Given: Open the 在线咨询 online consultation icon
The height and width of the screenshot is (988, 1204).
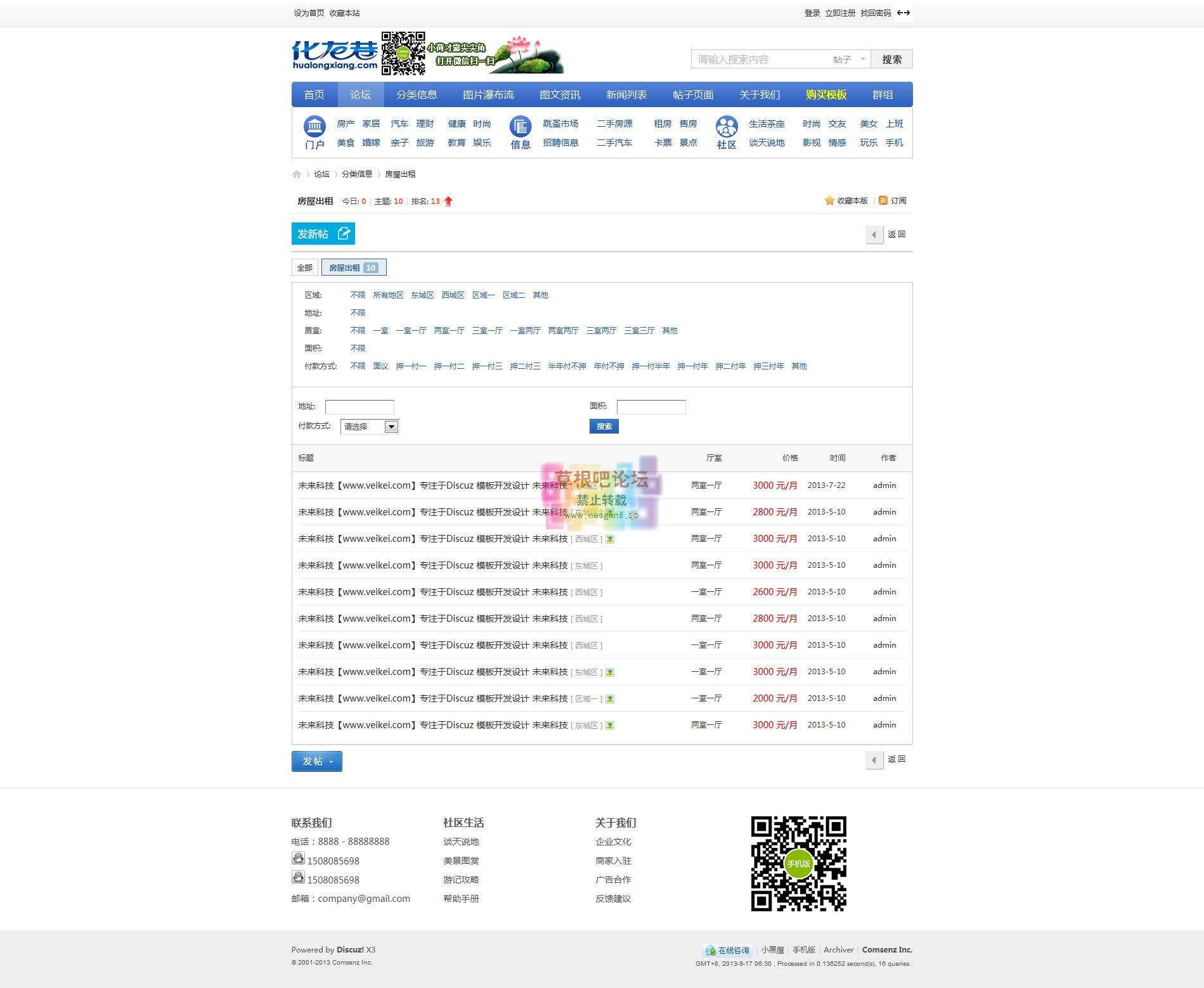Looking at the screenshot, I should pos(710,951).
